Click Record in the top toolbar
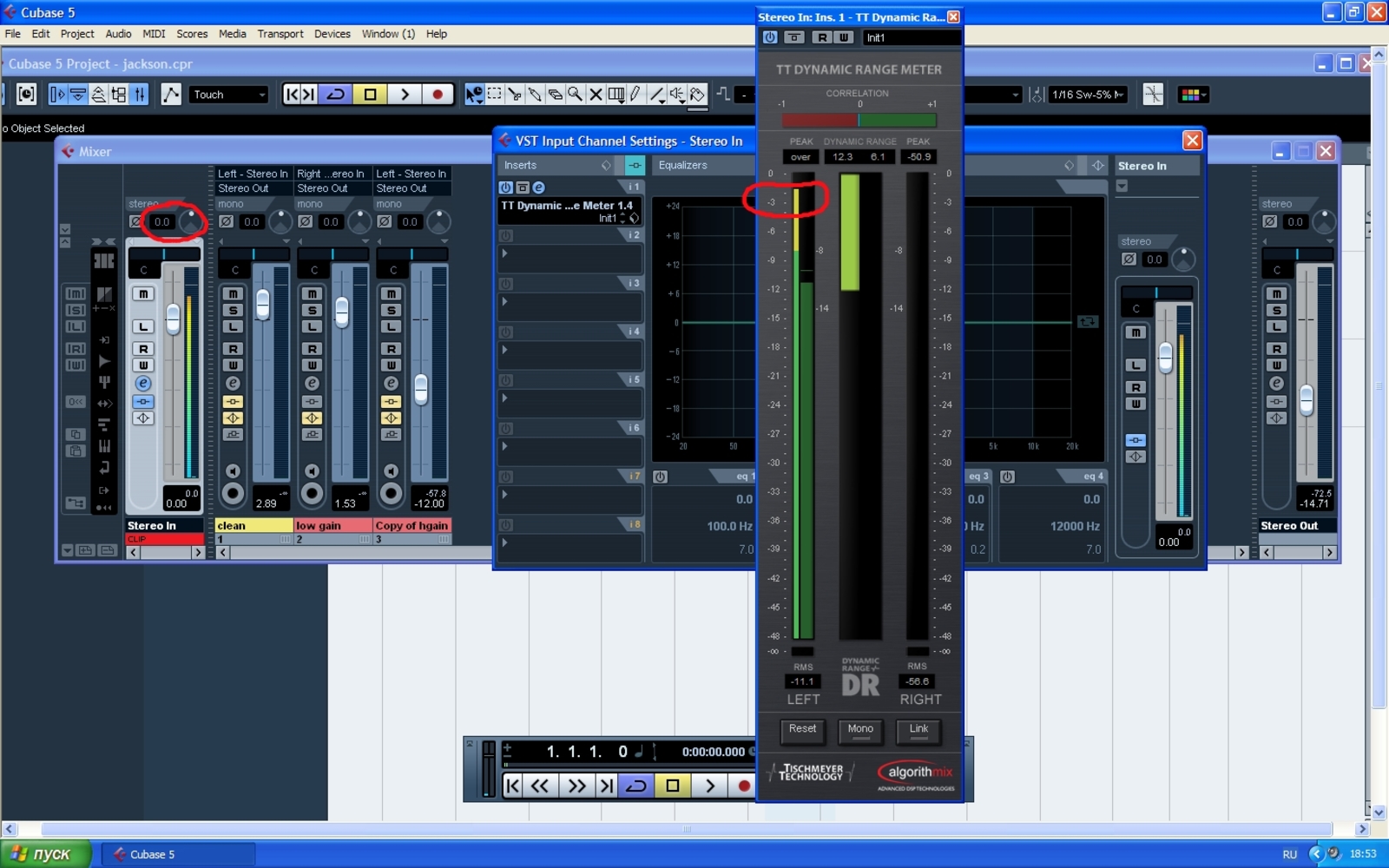The width and height of the screenshot is (1389, 868). pyautogui.click(x=438, y=95)
